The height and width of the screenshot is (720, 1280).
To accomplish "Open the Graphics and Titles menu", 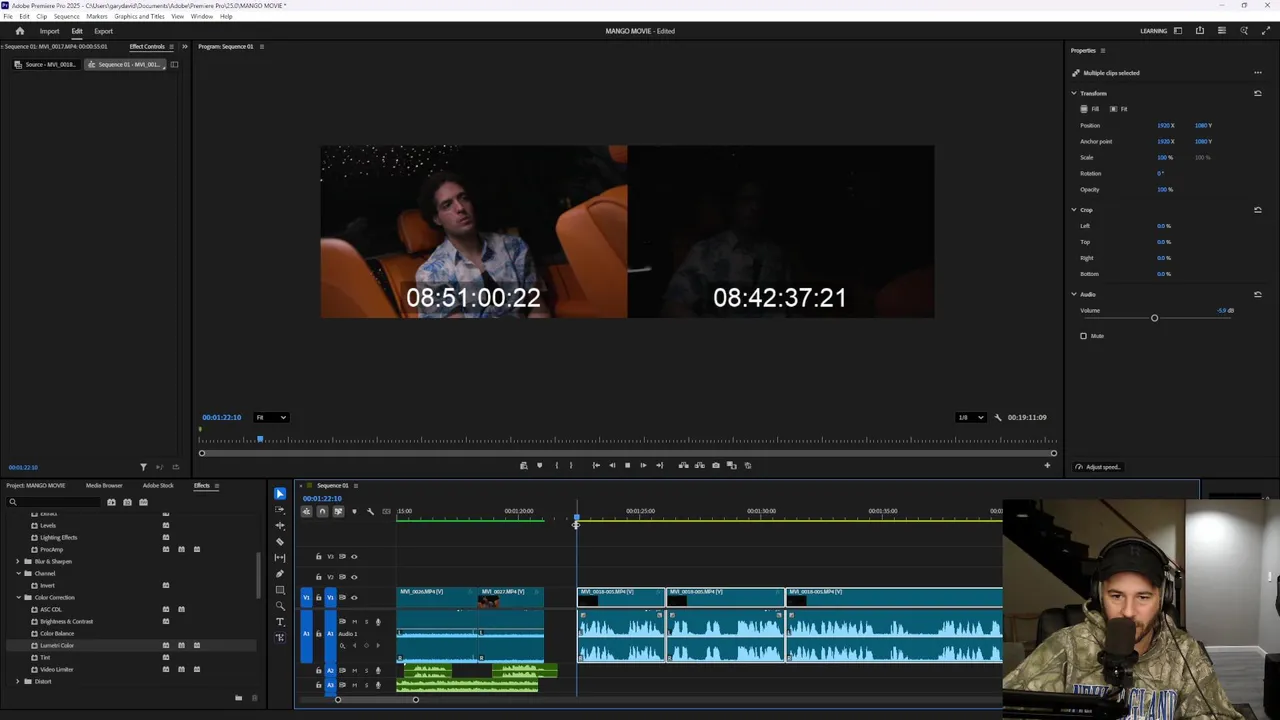I will [140, 16].
